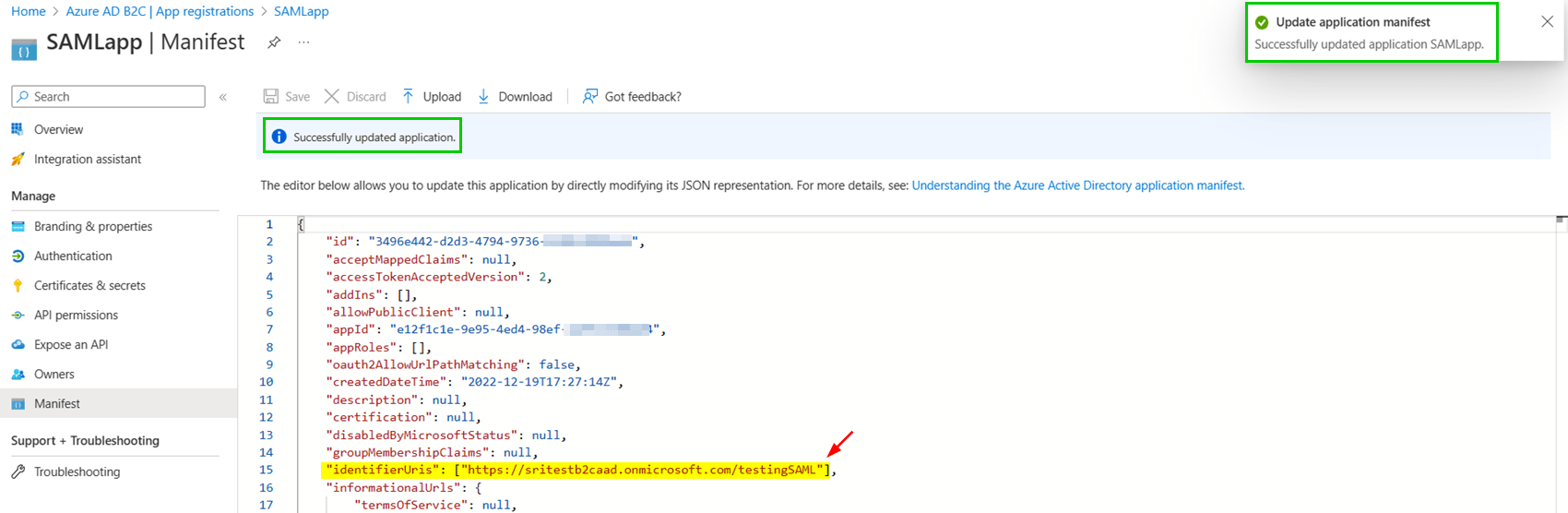Image resolution: width=1568 pixels, height=513 pixels.
Task: Click the groupMembershipClaims line
Action: pyautogui.click(x=433, y=452)
